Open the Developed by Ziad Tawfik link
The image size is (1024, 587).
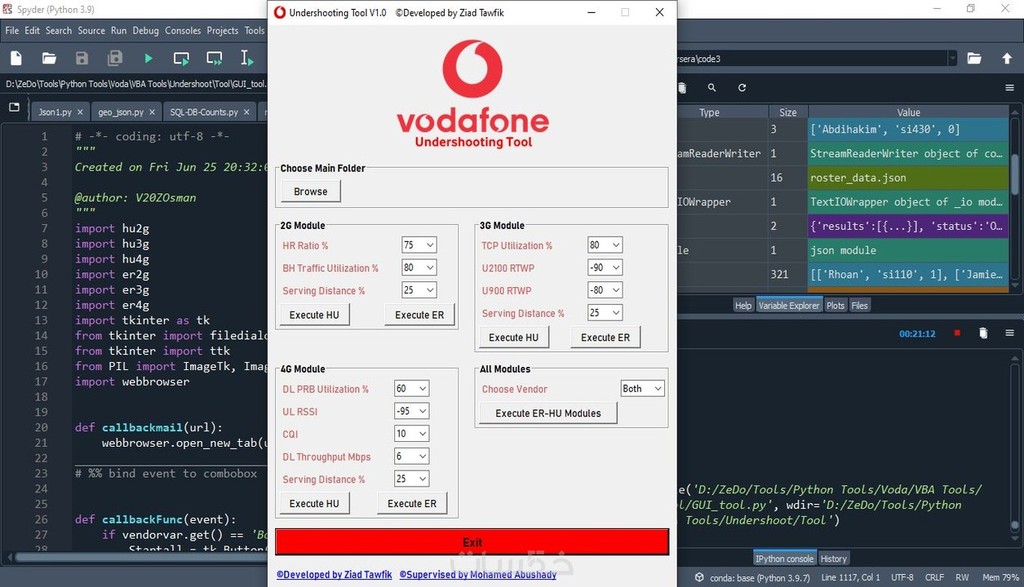click(334, 575)
